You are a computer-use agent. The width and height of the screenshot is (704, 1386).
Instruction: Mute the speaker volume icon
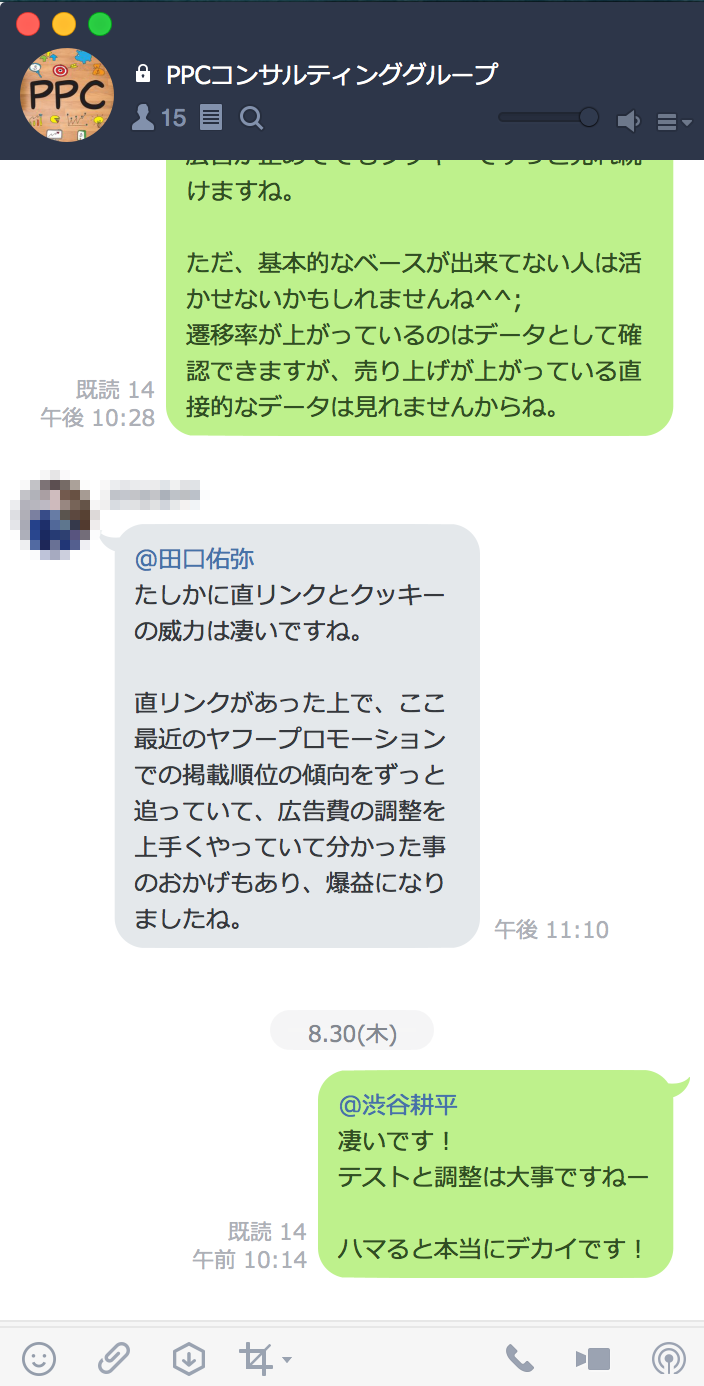(628, 121)
